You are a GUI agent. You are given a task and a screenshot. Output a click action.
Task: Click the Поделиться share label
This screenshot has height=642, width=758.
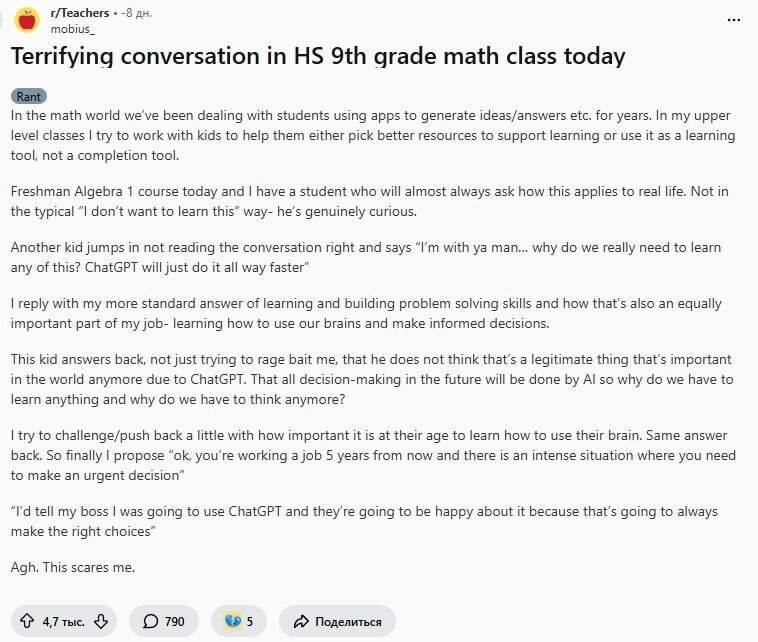[348, 621]
